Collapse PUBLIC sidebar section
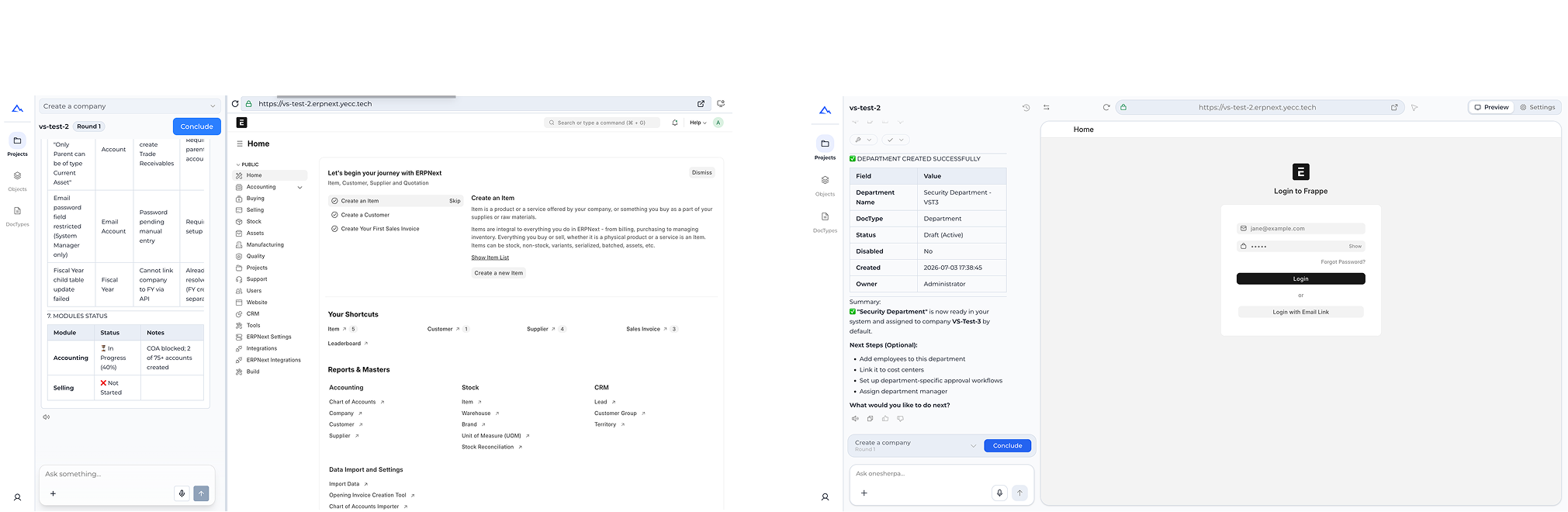The width and height of the screenshot is (1568, 512). click(x=247, y=164)
